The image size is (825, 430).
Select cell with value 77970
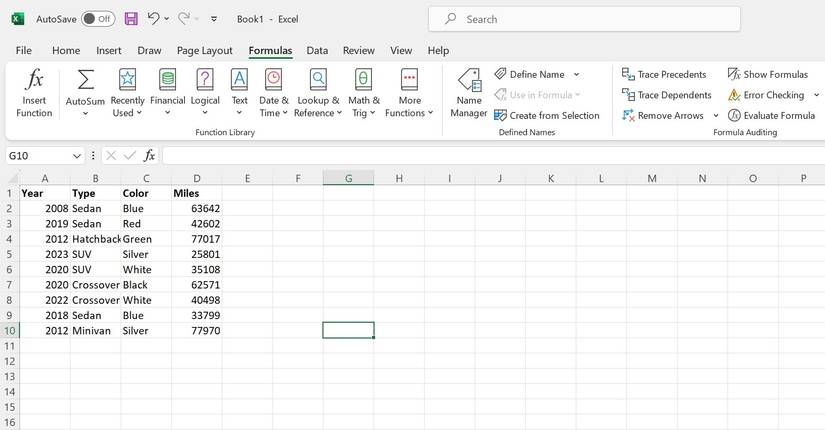[x=197, y=331]
